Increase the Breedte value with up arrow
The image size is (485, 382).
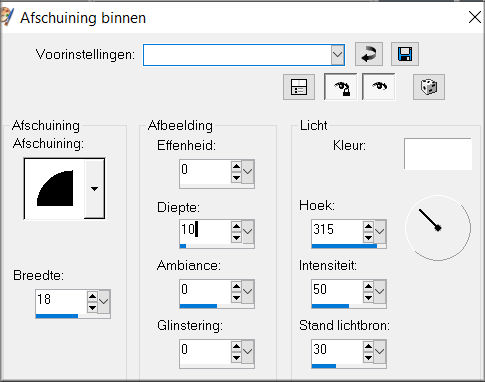[92, 296]
